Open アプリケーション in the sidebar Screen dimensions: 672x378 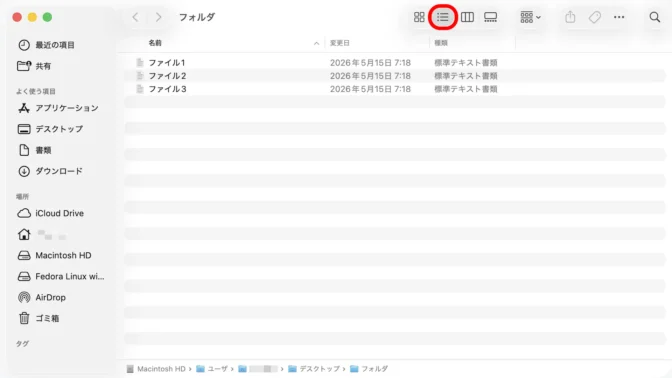point(58,108)
